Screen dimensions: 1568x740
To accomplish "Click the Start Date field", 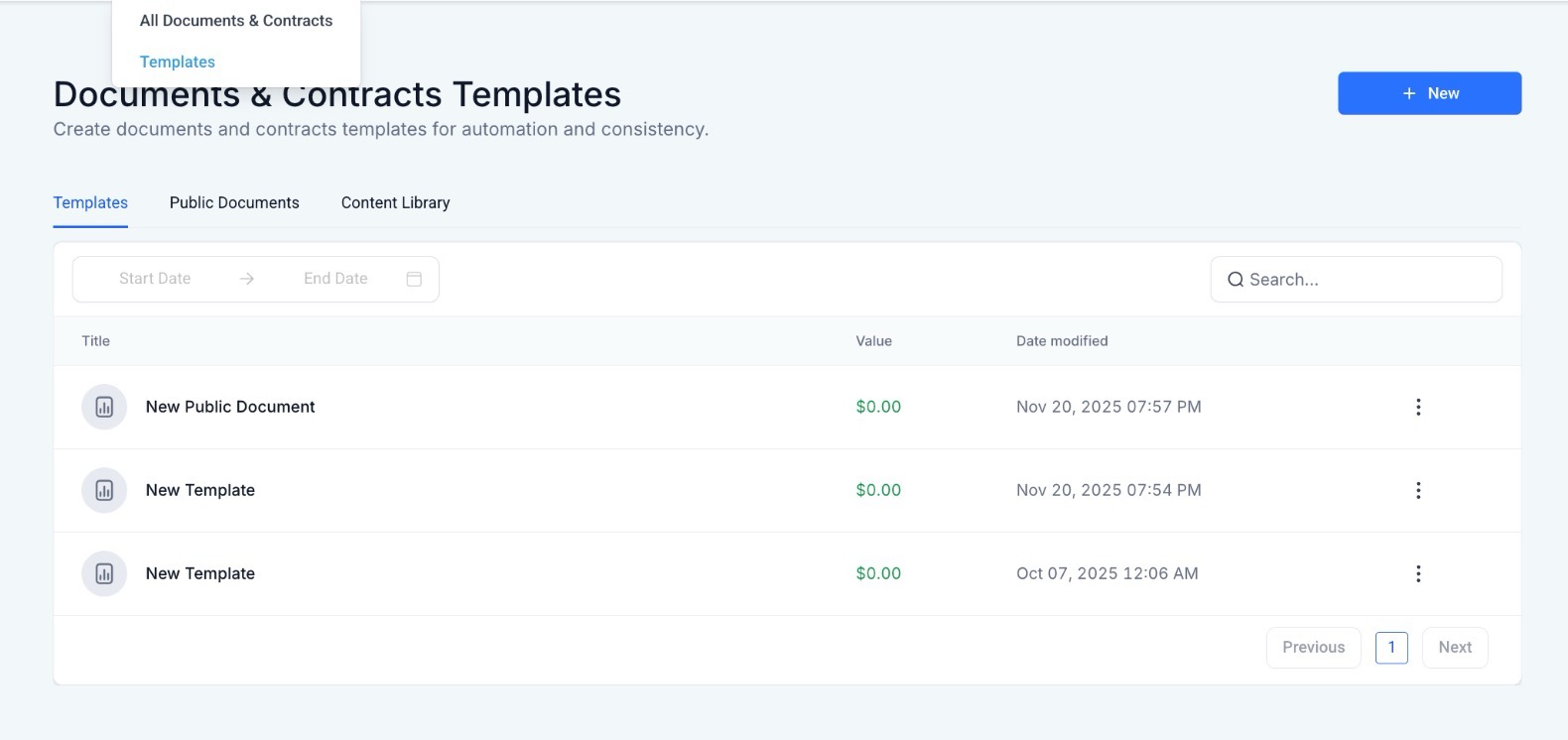I will click(155, 279).
